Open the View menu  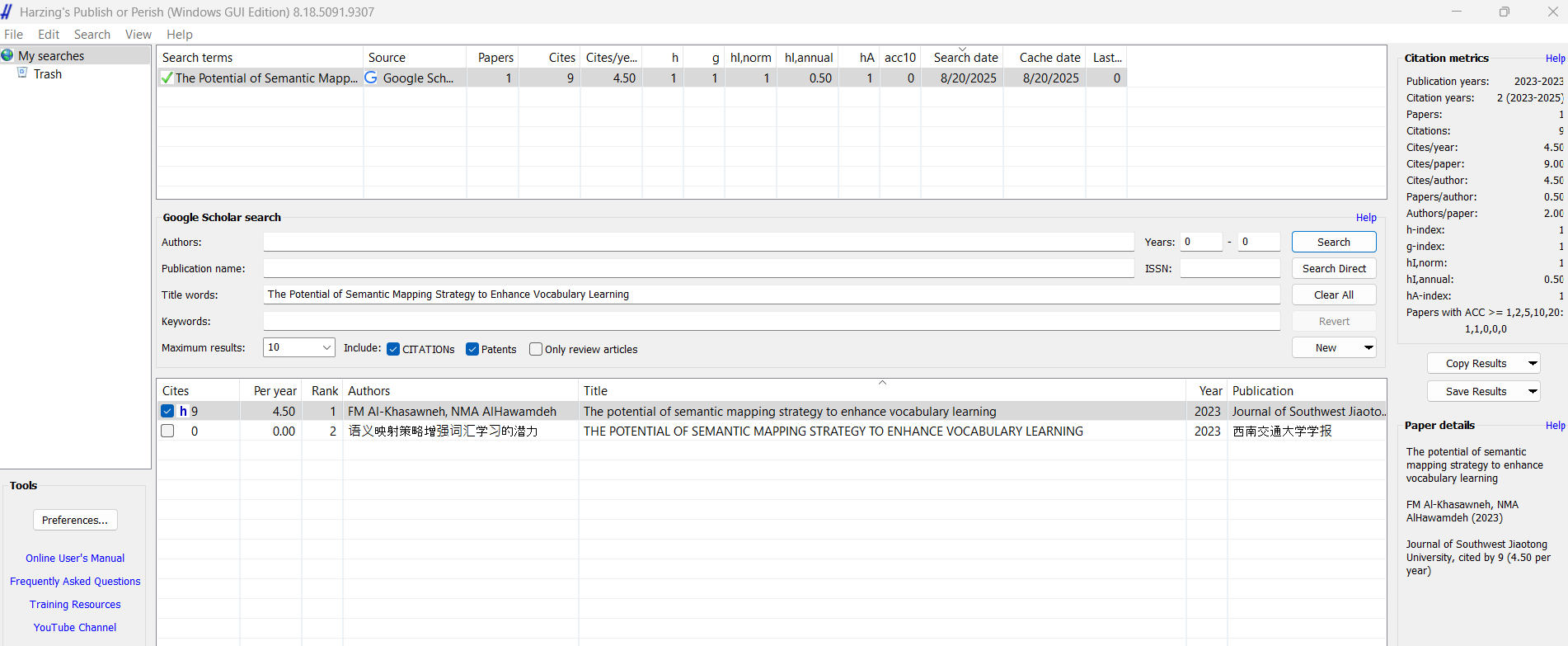point(138,35)
